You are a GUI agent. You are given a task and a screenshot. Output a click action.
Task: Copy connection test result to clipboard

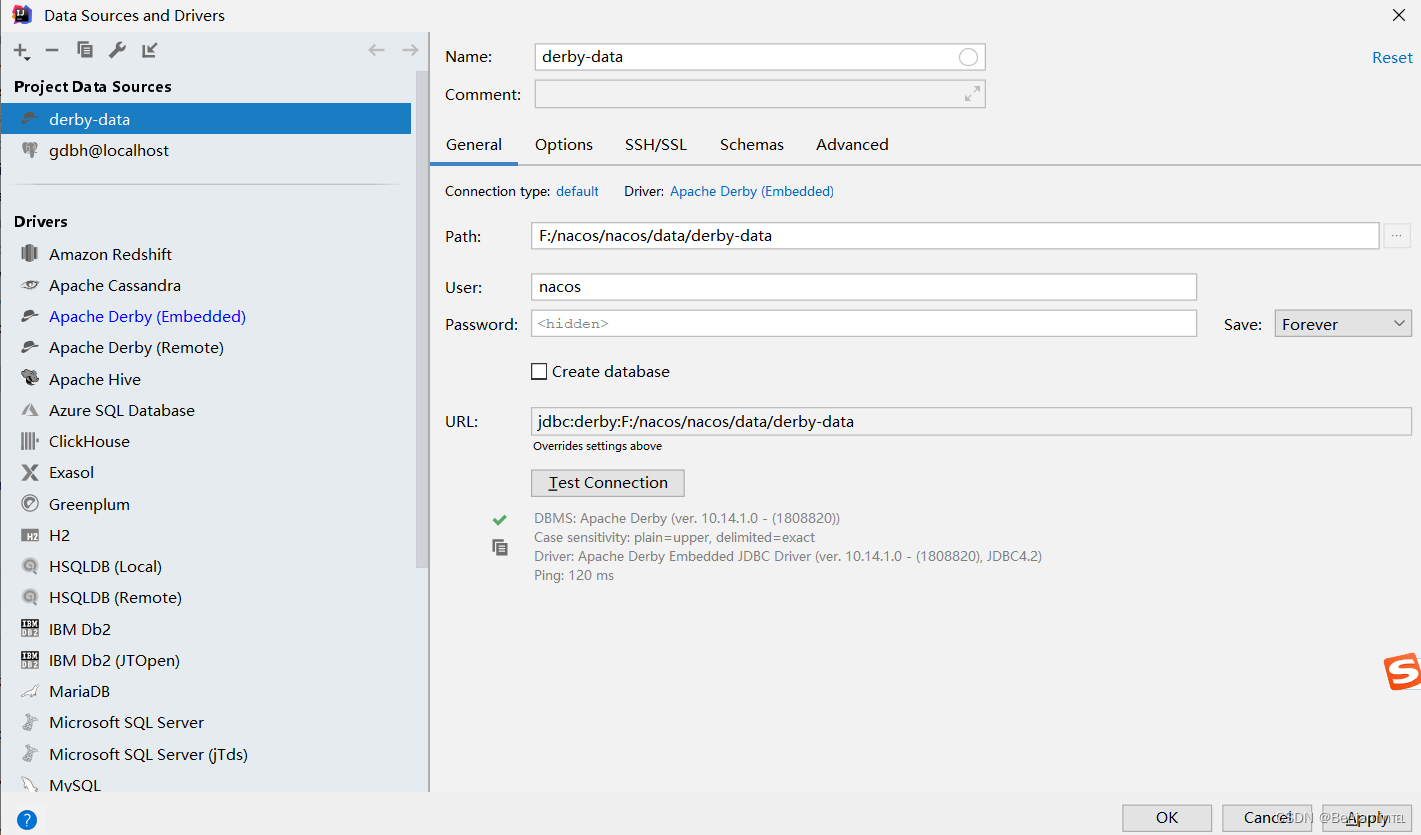pos(500,547)
